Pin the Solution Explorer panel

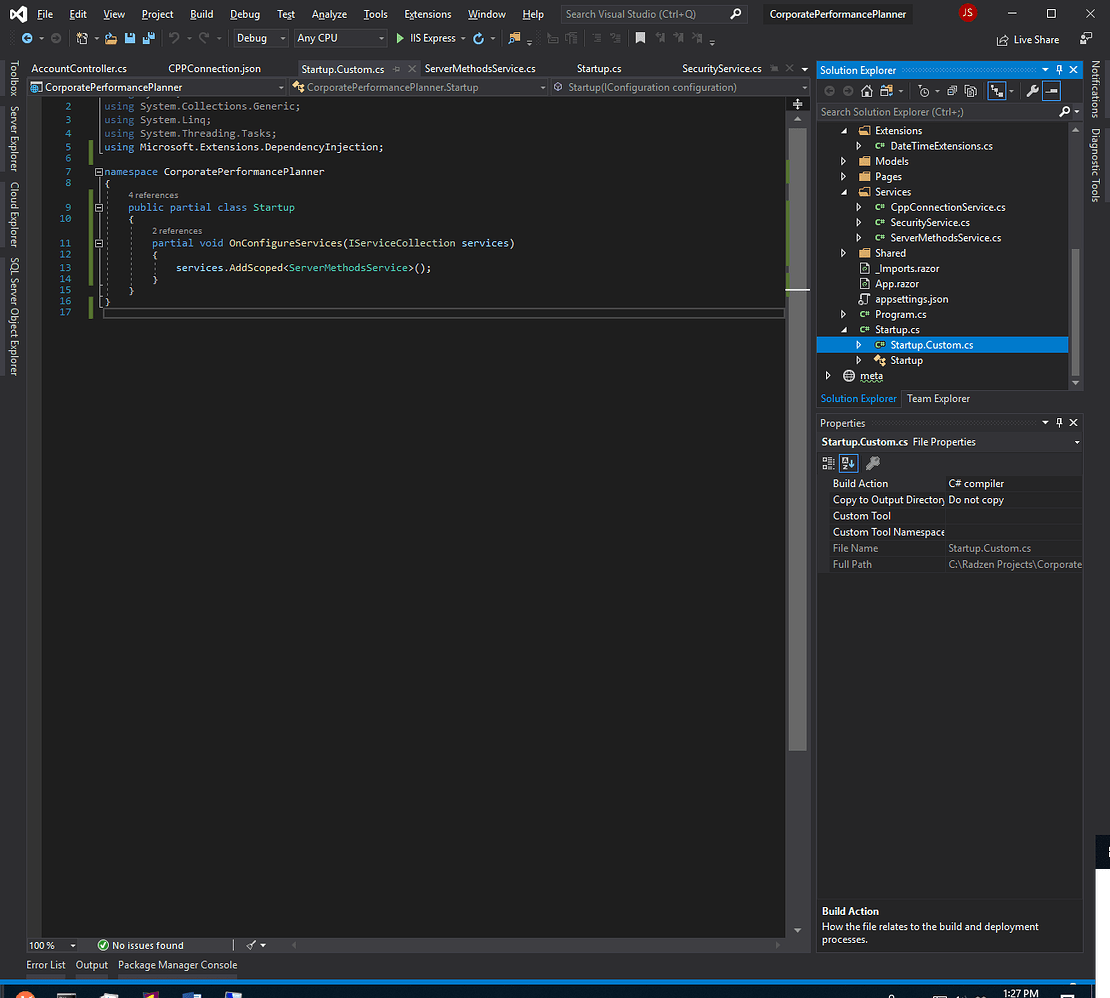(1059, 69)
